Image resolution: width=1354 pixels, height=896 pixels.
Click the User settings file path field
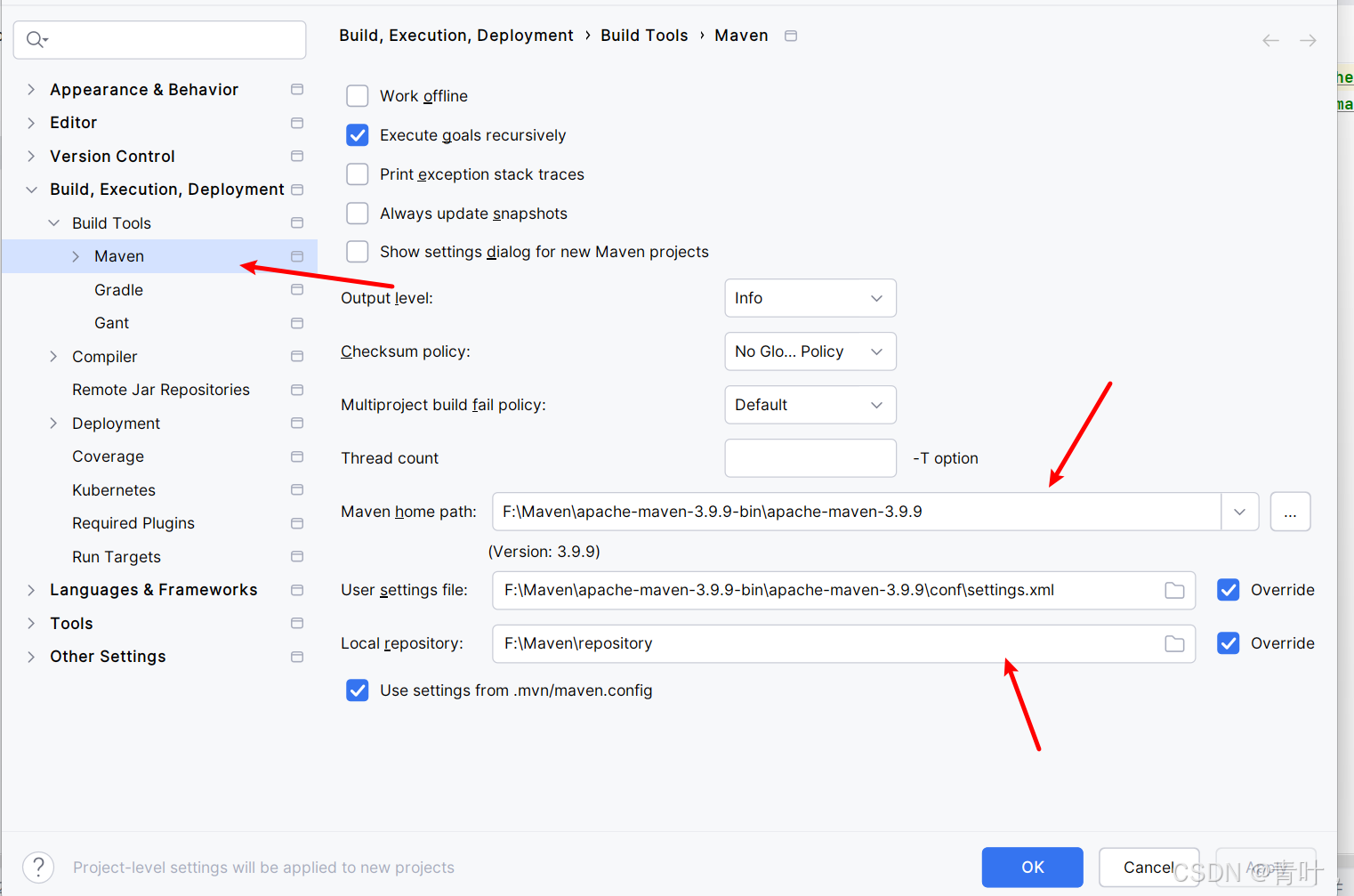[x=843, y=590]
